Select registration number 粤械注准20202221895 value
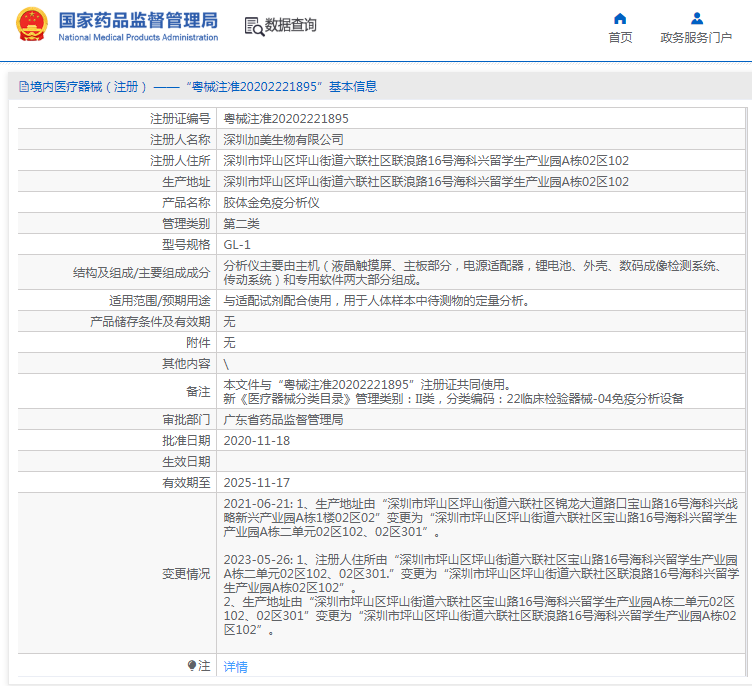Image resolution: width=752 pixels, height=686 pixels. (x=286, y=118)
